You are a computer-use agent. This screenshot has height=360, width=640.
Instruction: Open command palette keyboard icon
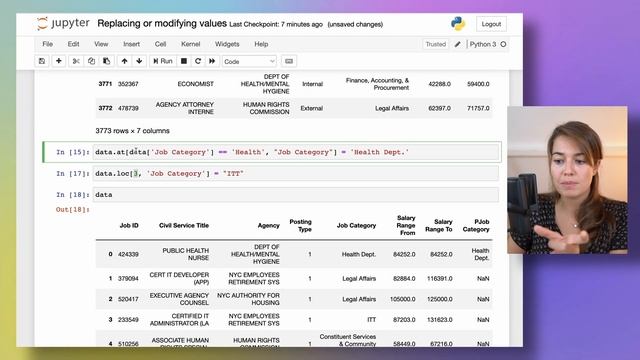[289, 61]
